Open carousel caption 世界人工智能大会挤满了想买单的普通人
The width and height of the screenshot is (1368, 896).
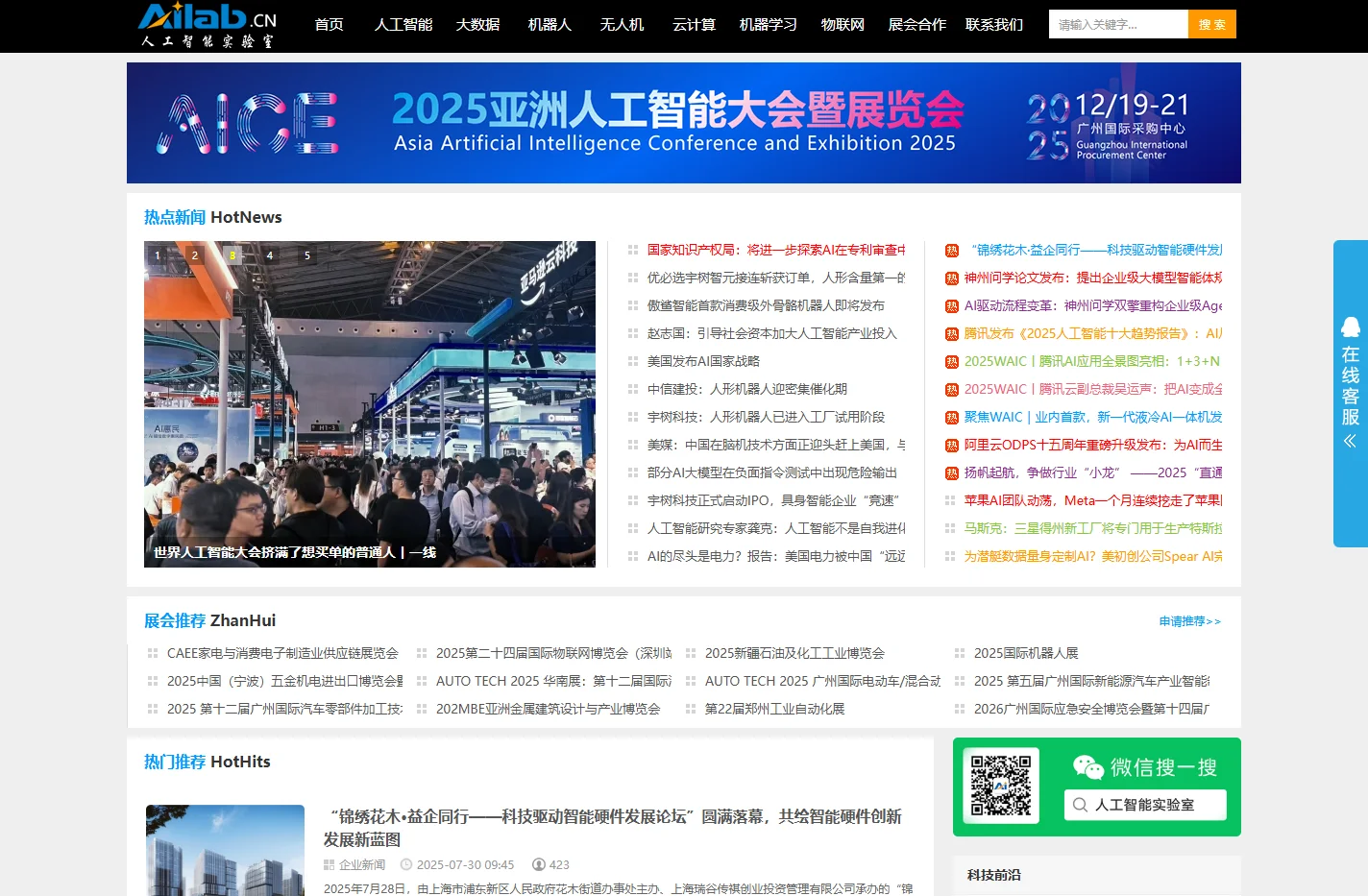click(295, 552)
